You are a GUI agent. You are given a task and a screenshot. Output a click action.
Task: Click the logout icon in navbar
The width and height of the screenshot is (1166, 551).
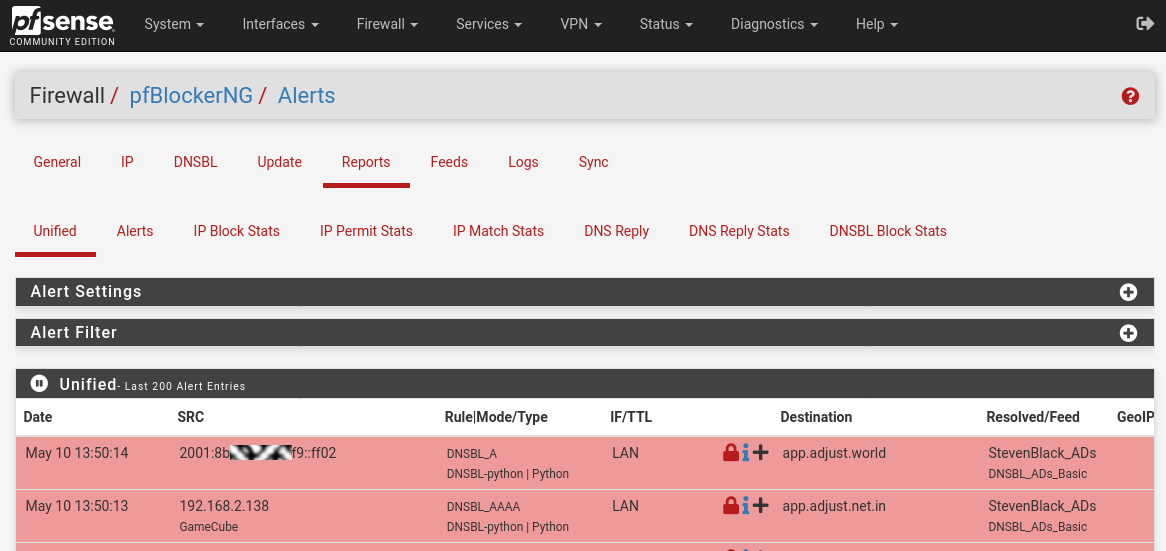point(1145,24)
